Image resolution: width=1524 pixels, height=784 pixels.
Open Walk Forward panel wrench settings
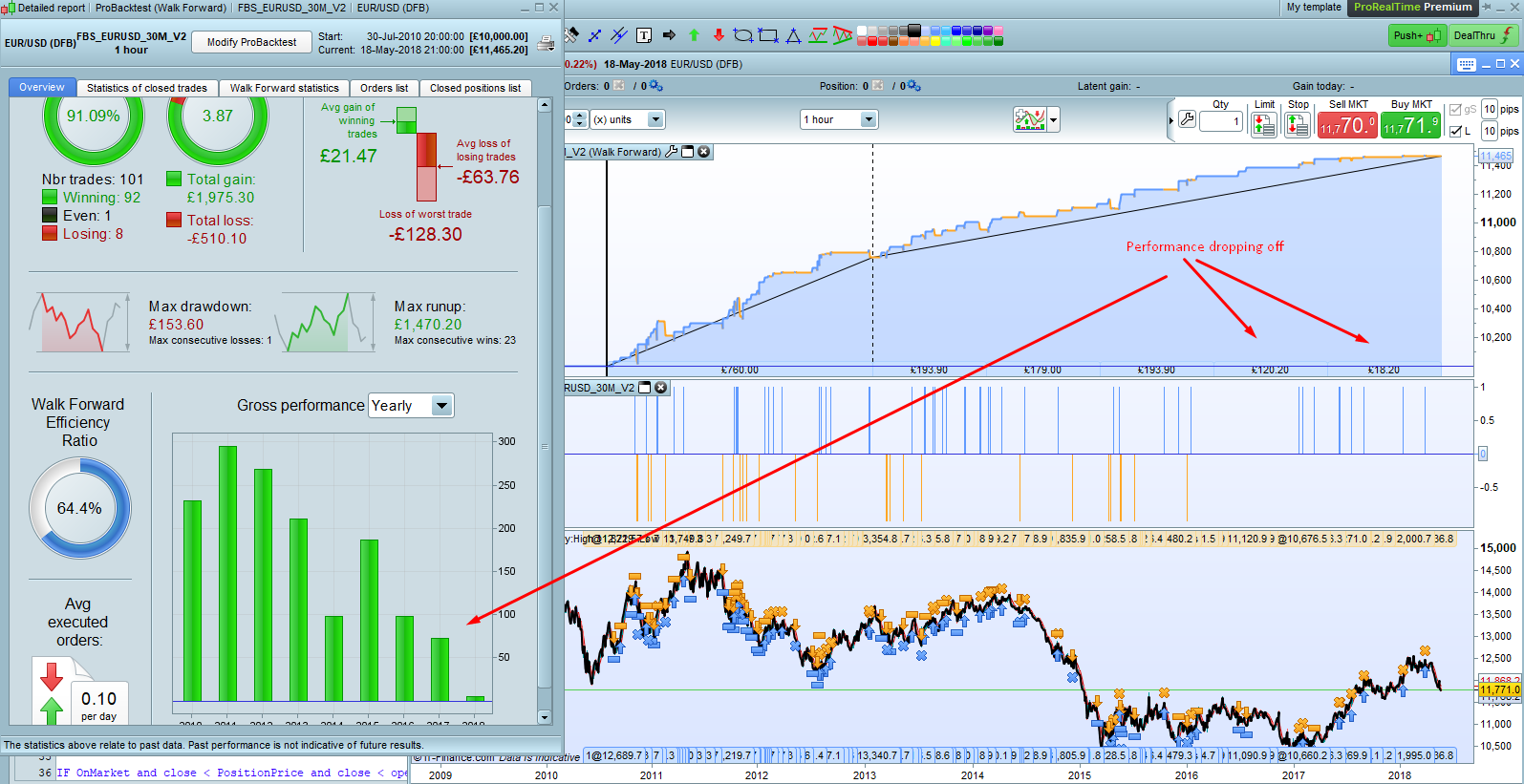672,152
